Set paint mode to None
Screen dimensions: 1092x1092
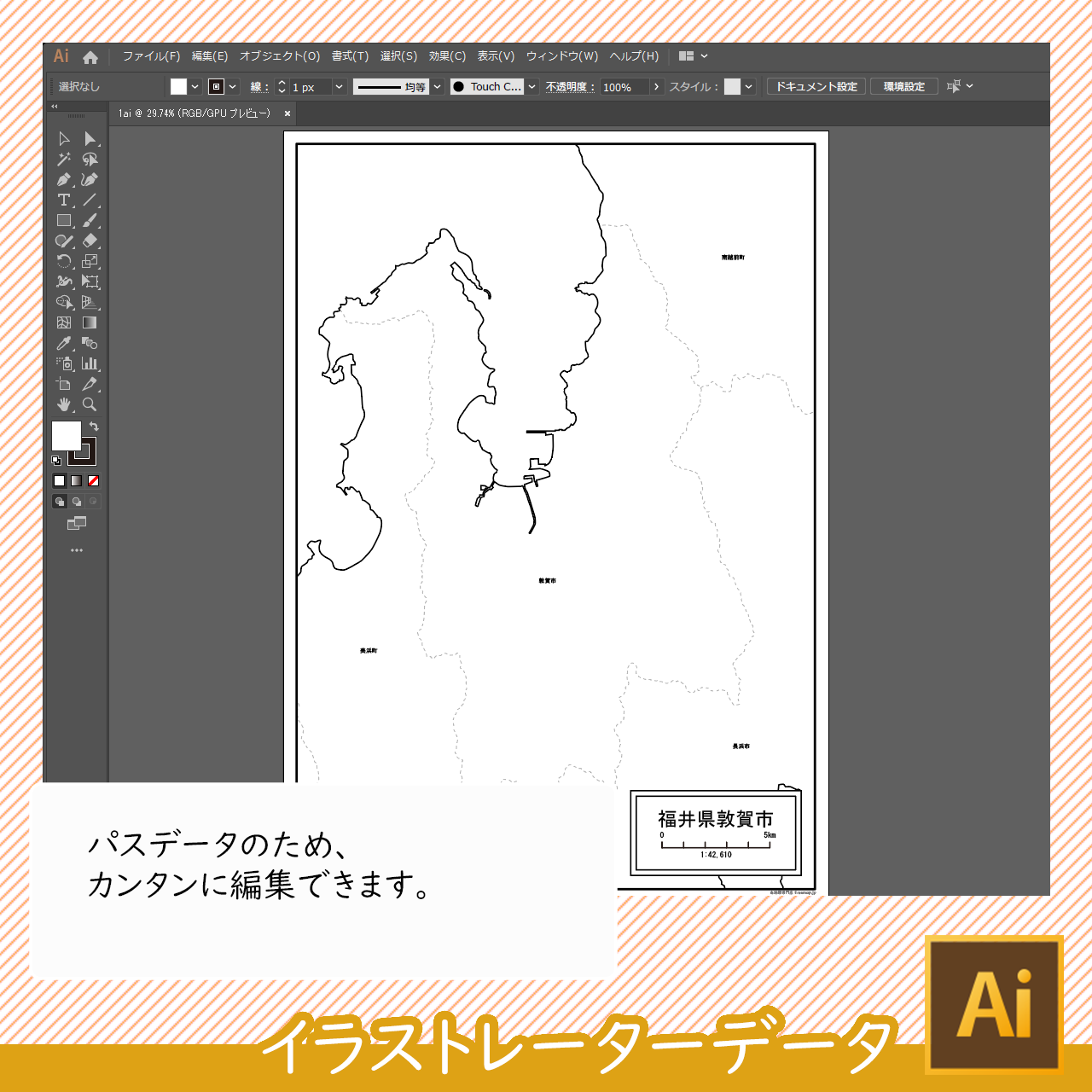(x=94, y=481)
